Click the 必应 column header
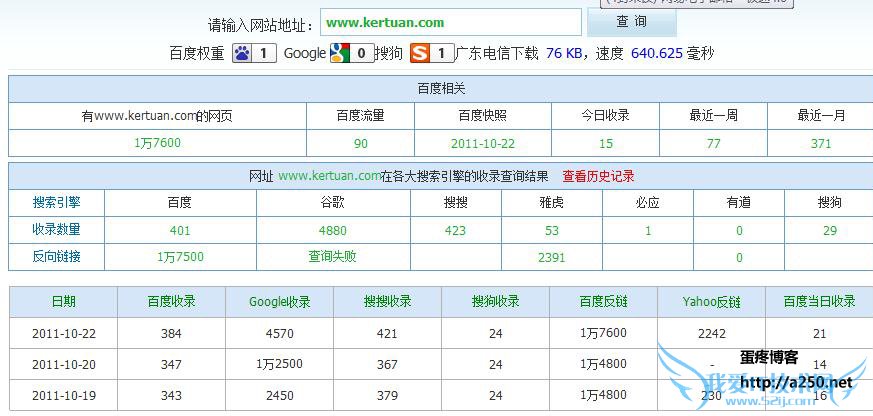The width and height of the screenshot is (873, 416). point(648,202)
